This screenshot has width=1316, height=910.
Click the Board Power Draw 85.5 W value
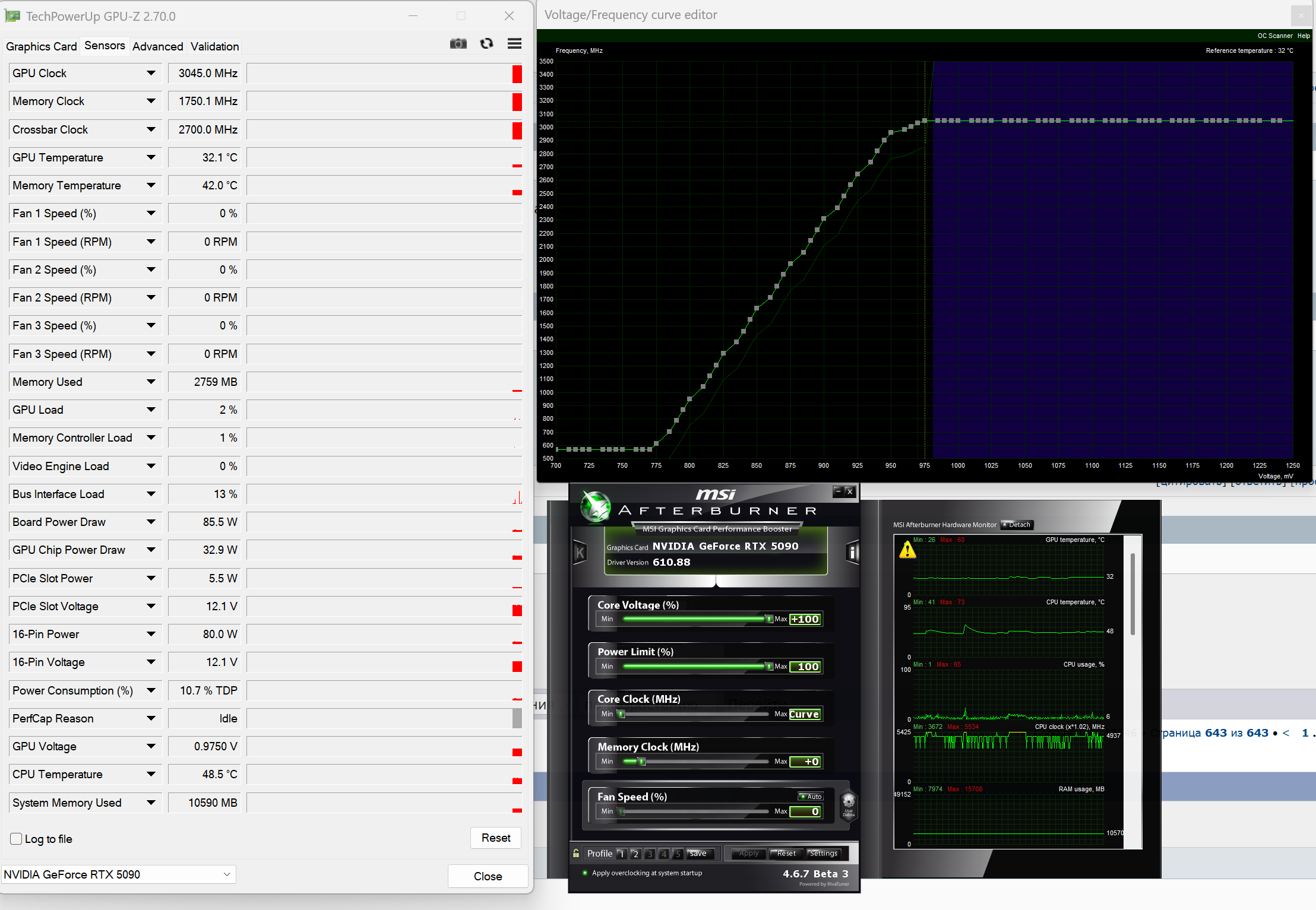click(204, 522)
